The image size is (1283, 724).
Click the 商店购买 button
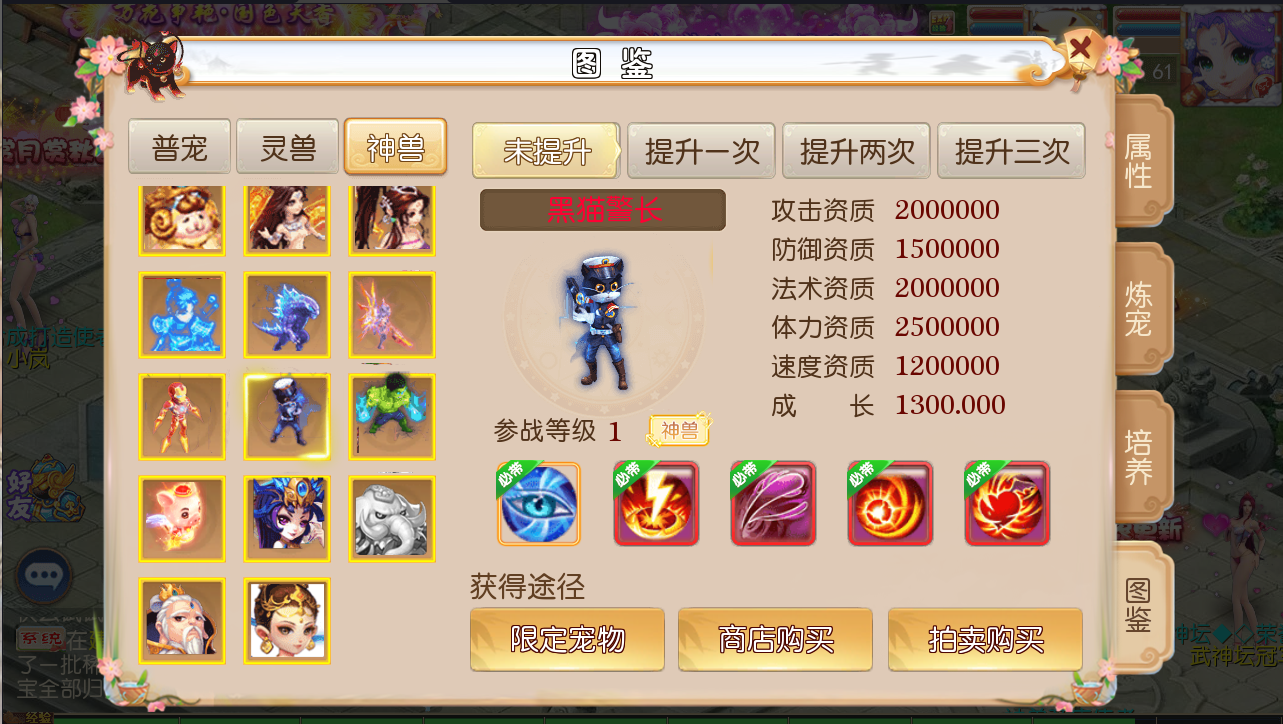(776, 639)
